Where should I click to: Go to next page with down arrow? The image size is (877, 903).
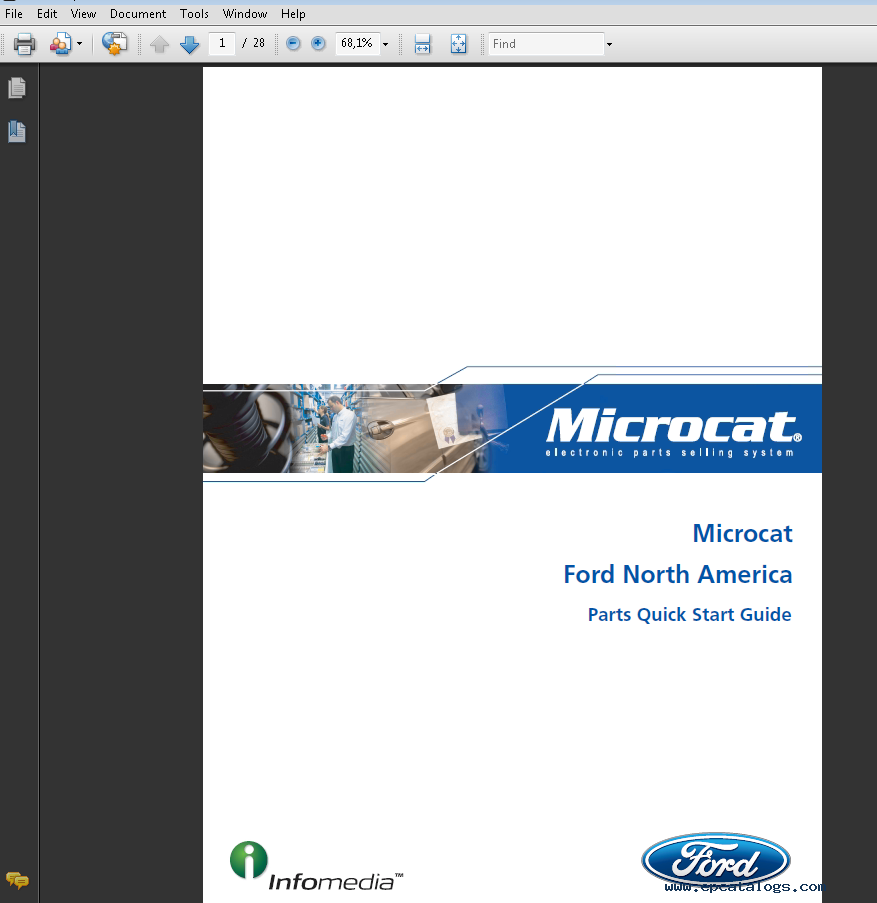[189, 44]
